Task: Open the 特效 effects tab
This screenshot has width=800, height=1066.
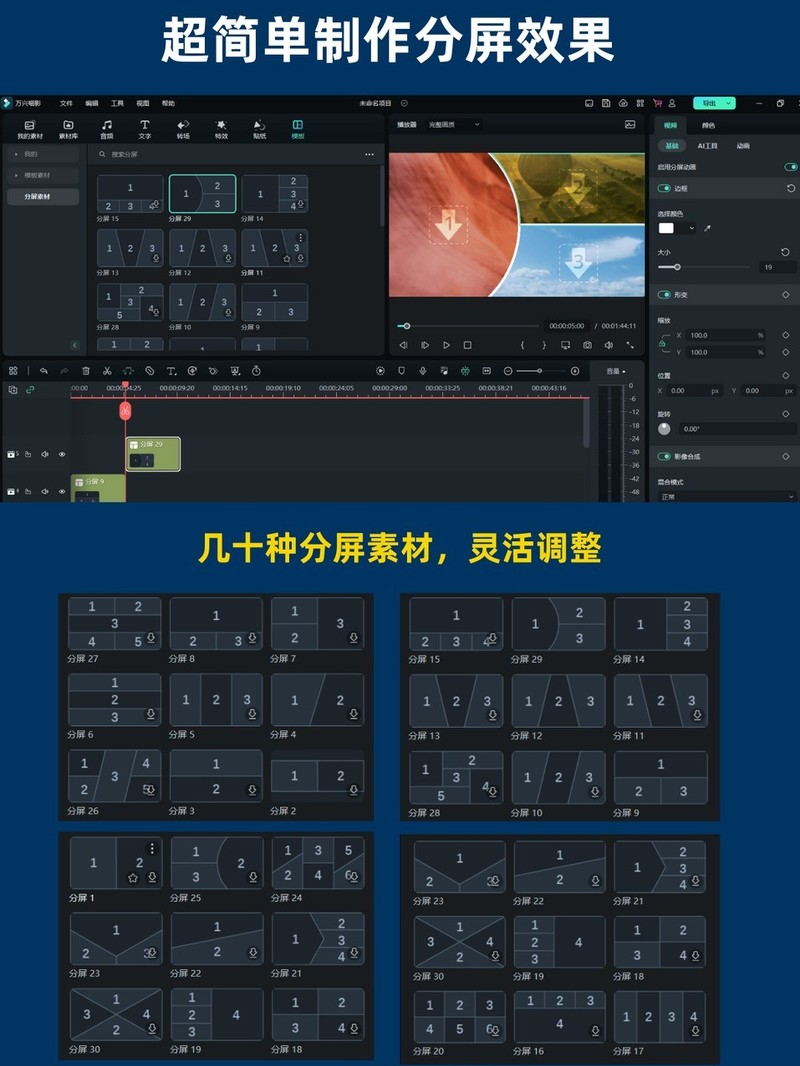Action: pos(221,129)
